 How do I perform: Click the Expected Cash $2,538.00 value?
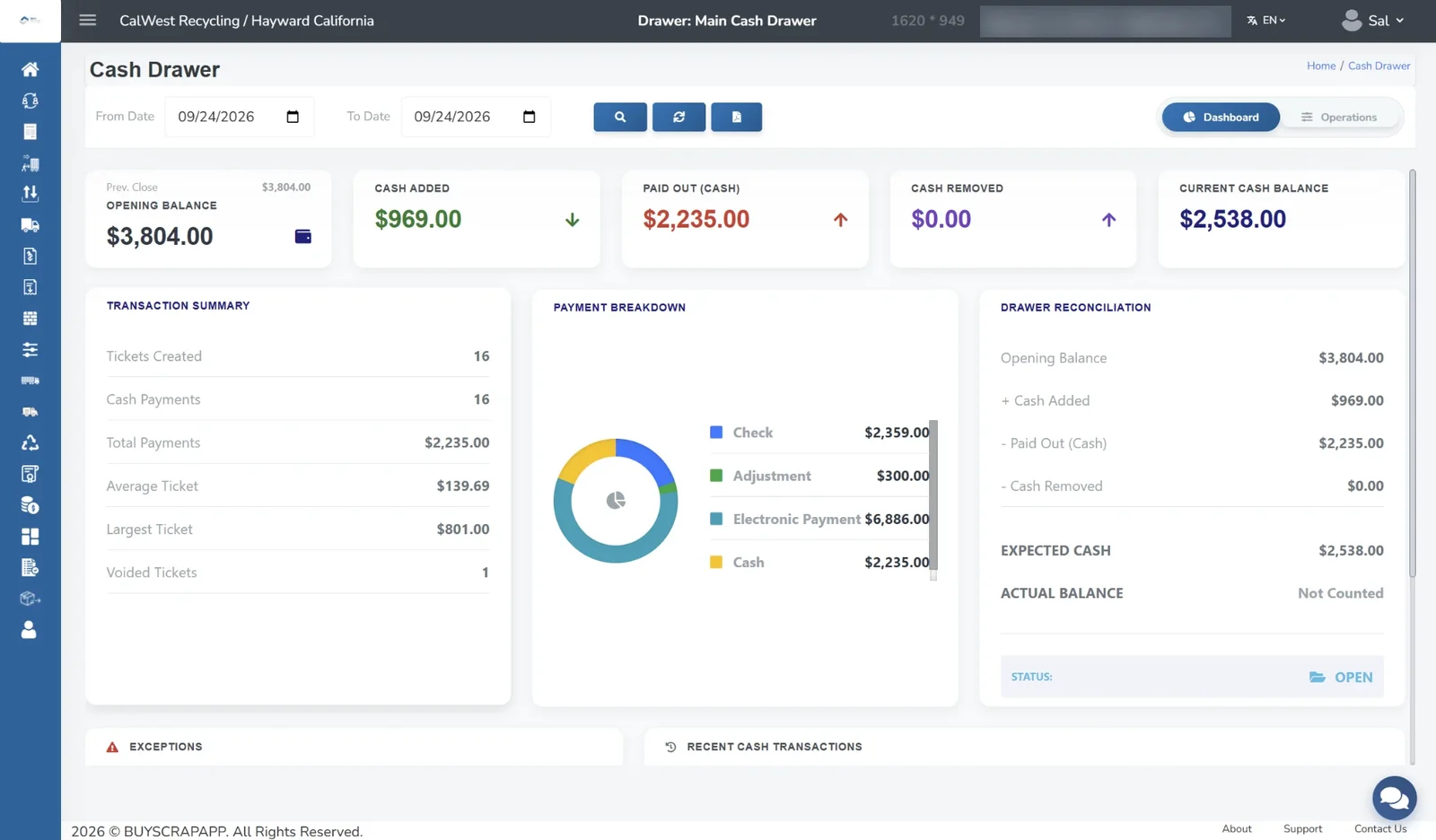[1351, 551]
